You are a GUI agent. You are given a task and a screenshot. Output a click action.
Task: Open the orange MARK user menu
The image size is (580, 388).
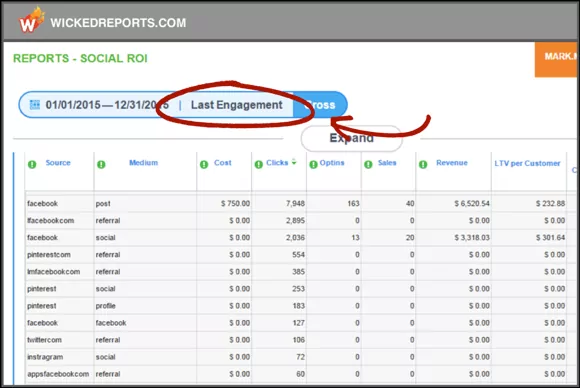(556, 59)
